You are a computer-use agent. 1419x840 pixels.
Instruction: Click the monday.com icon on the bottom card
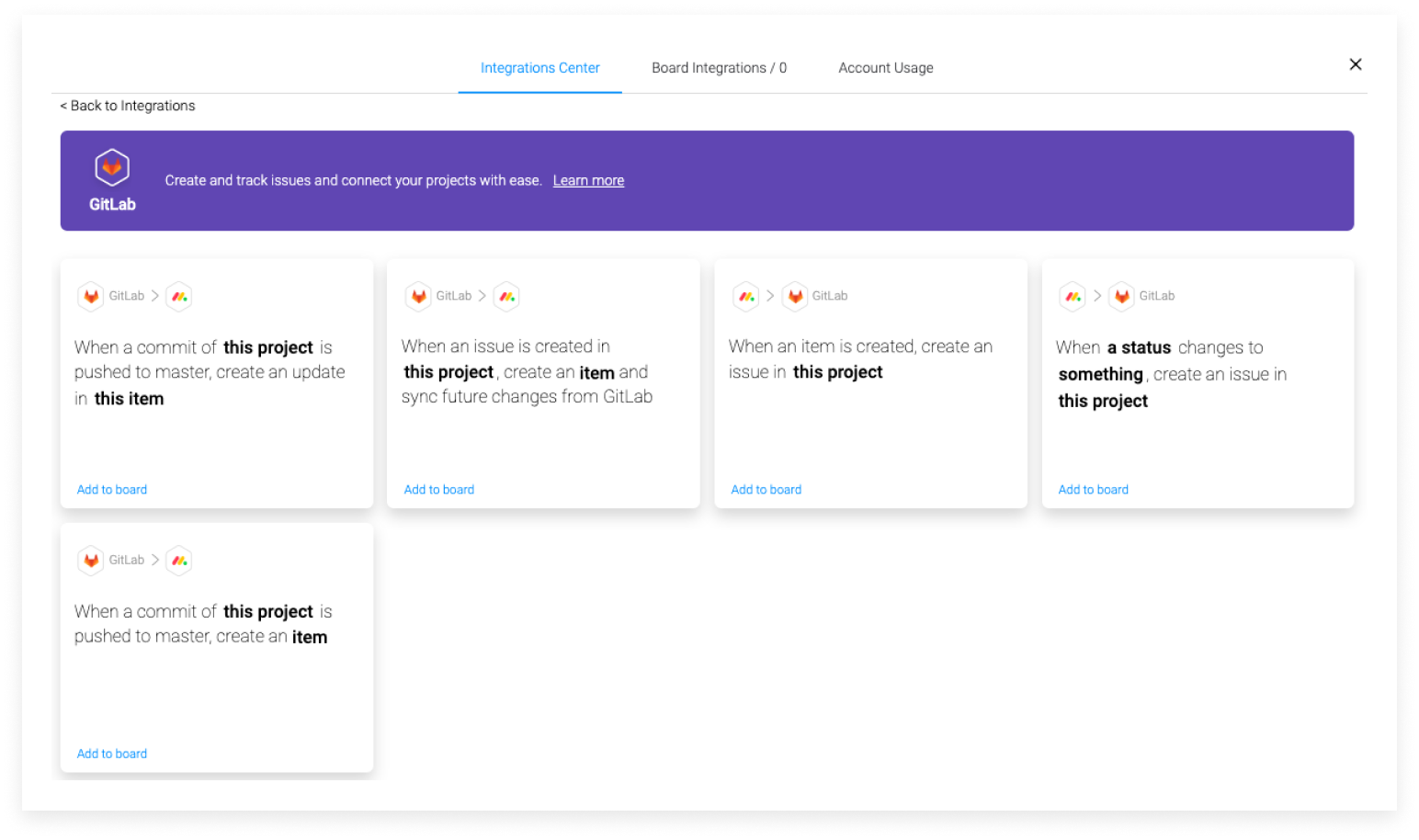178,560
